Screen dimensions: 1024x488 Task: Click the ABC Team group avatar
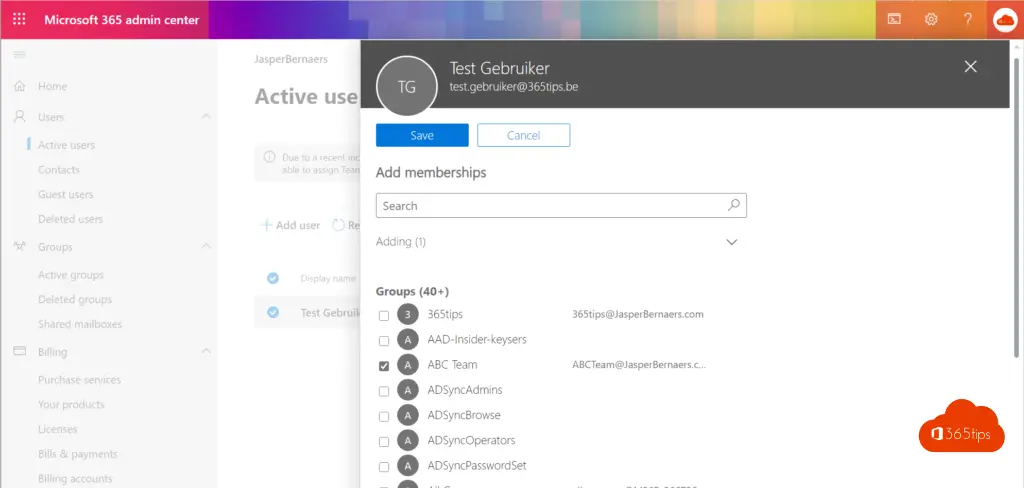pos(408,365)
